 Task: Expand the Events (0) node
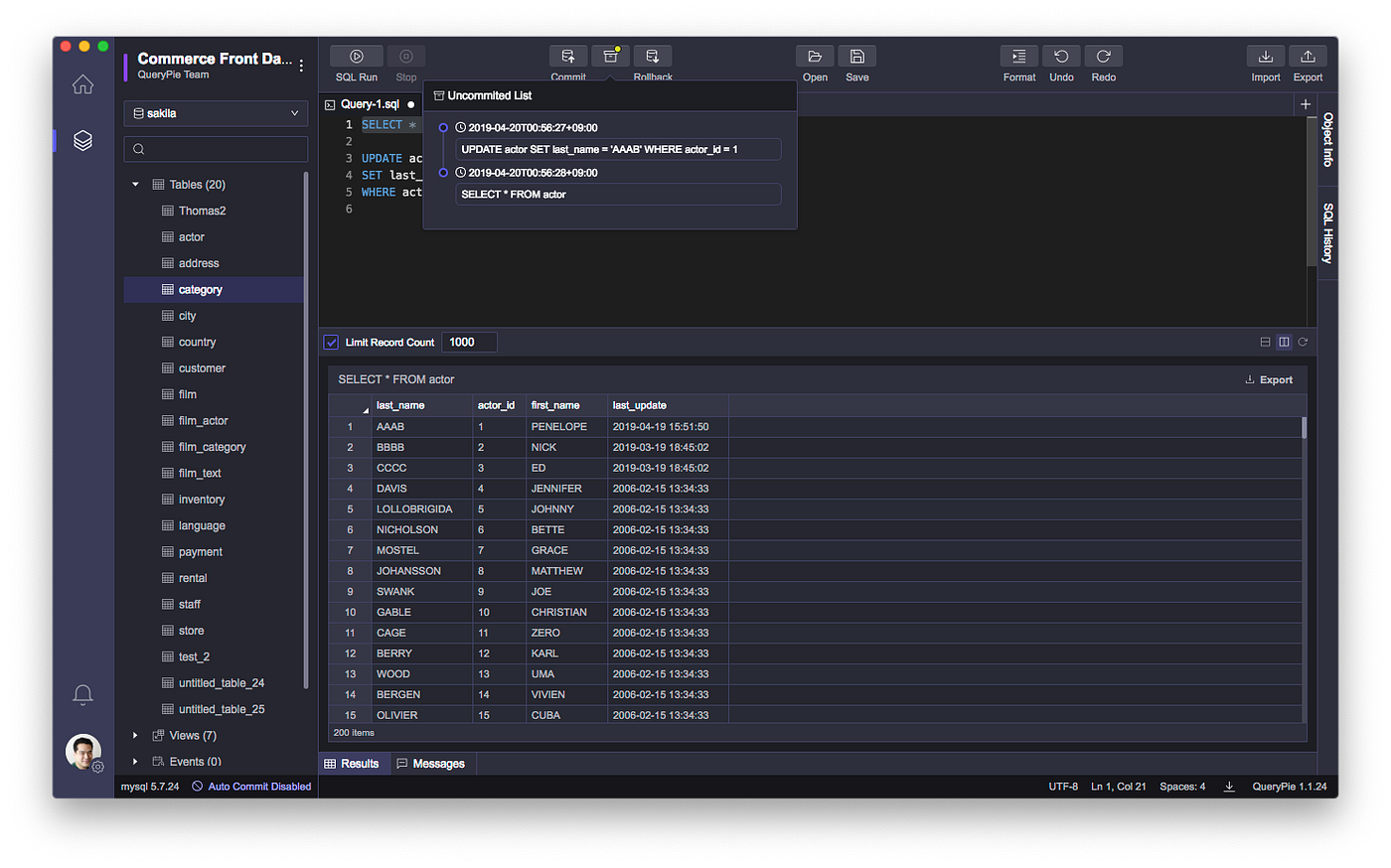click(135, 762)
